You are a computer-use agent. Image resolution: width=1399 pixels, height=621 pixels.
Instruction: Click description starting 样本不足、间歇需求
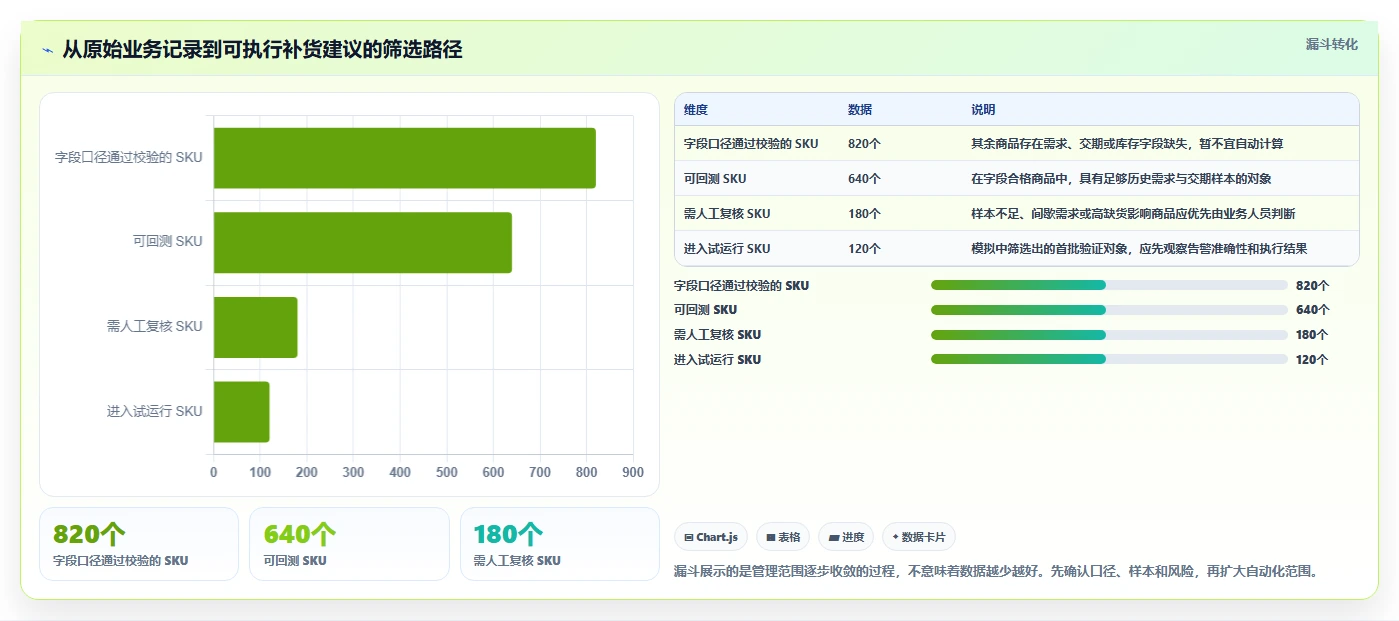[x=1133, y=214]
